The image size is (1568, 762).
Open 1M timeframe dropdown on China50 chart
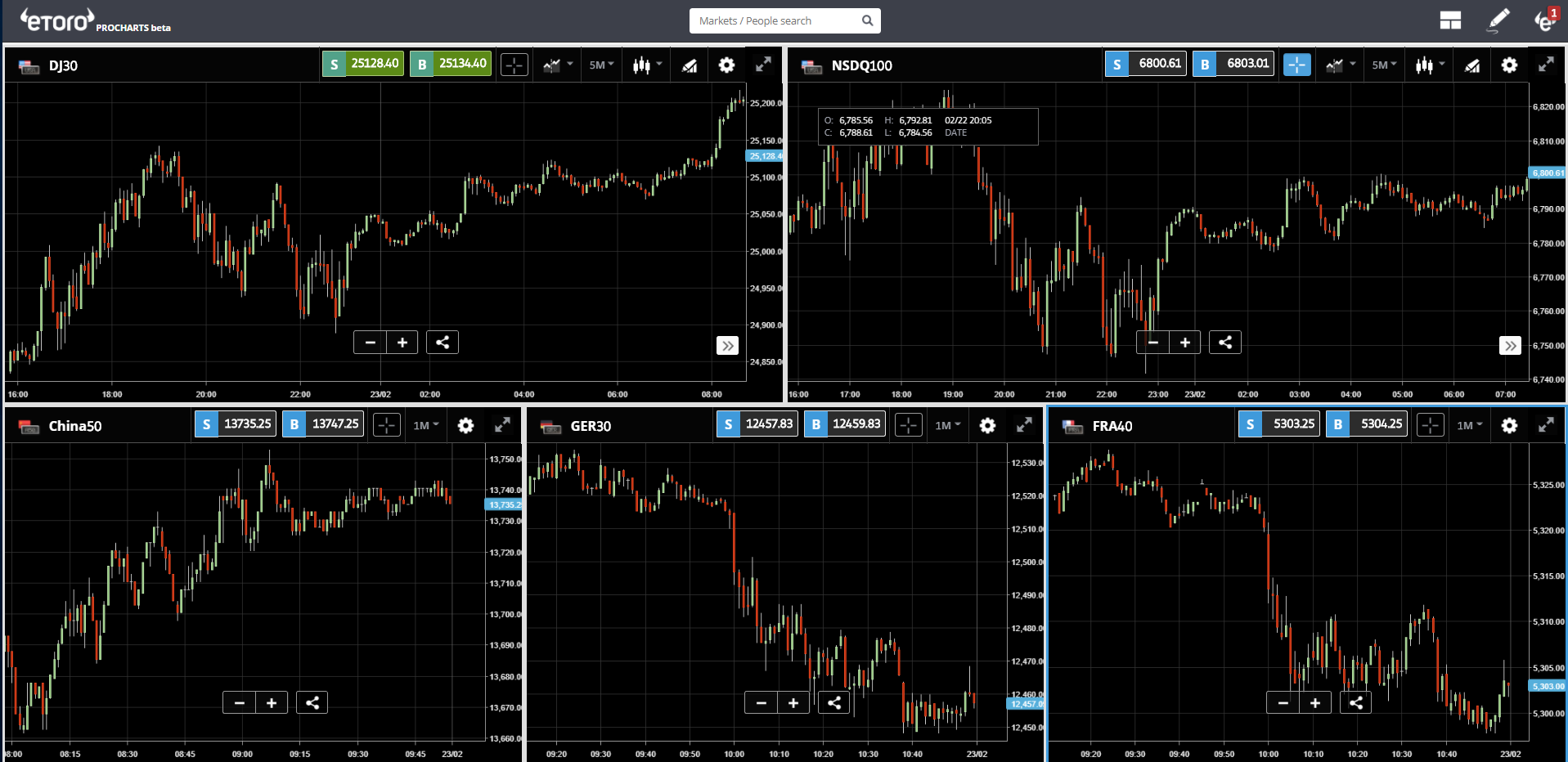426,425
